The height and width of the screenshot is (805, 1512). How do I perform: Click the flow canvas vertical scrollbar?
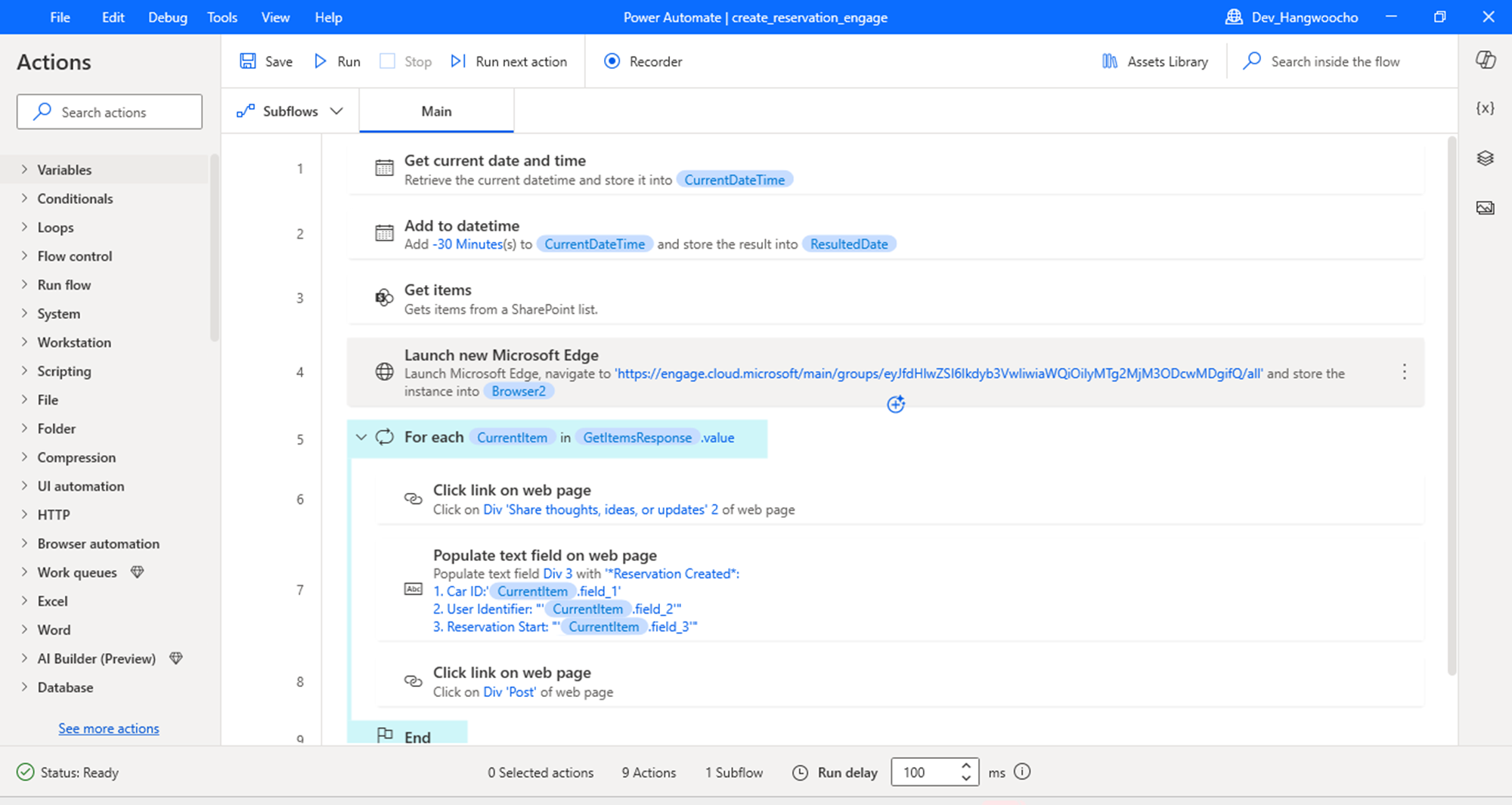[x=1451, y=406]
